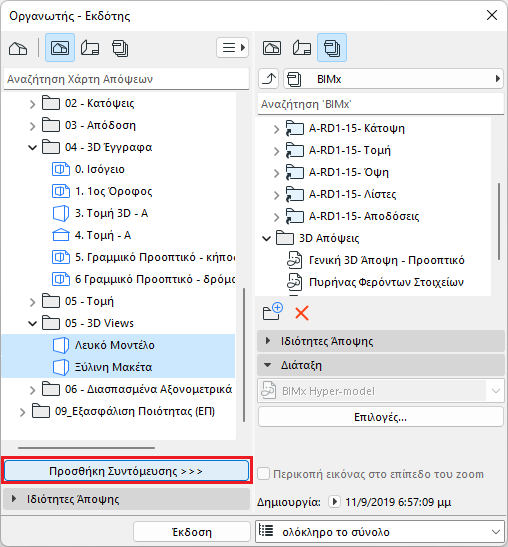This screenshot has height=547, width=508.
Task: Expand the A-RD1-15- Αποδόσεις folder
Action: click(x=276, y=217)
